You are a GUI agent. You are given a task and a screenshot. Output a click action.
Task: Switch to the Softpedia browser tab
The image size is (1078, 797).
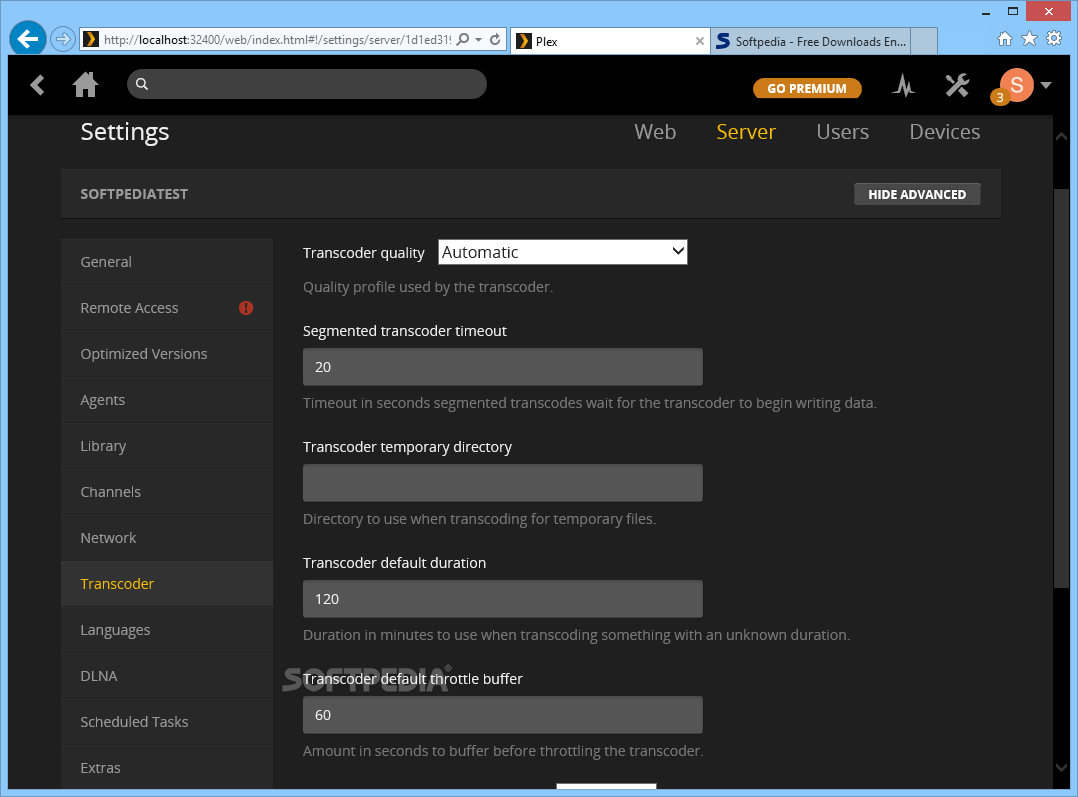[x=811, y=41]
